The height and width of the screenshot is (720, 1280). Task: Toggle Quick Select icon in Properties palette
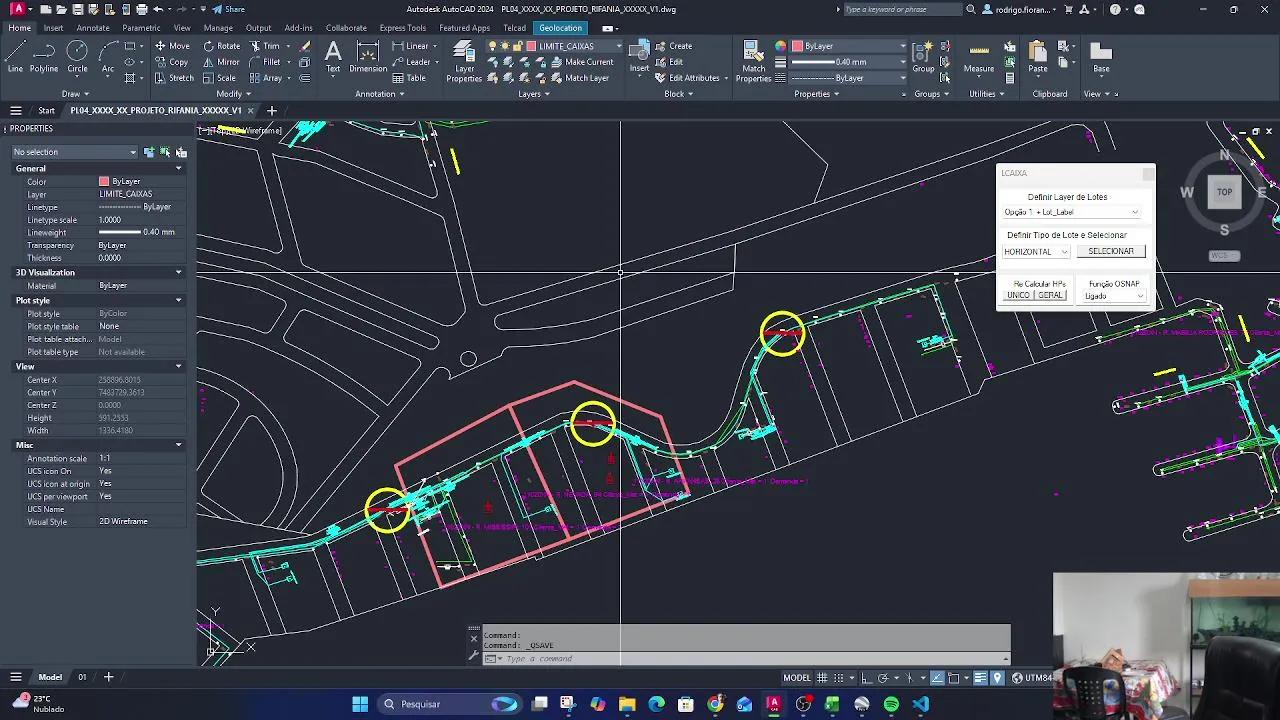pos(181,152)
